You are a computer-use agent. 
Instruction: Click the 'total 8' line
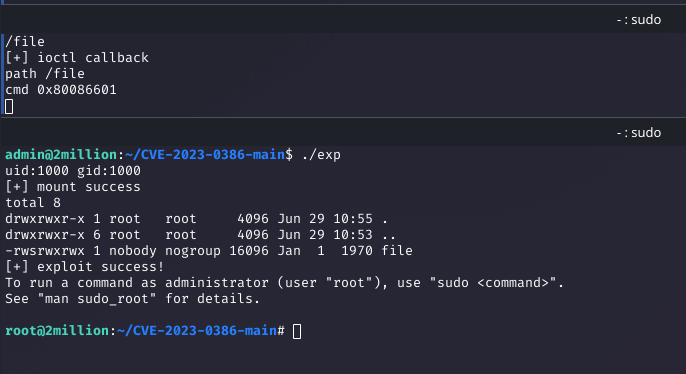point(33,203)
